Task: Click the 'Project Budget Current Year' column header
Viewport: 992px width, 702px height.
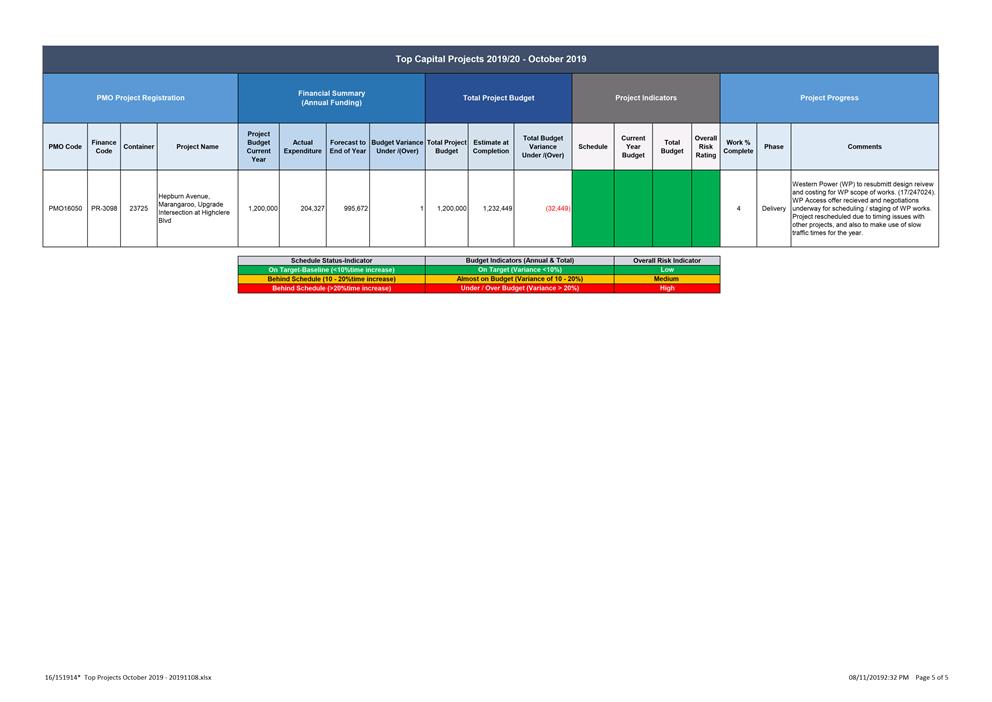Action: pyautogui.click(x=259, y=147)
